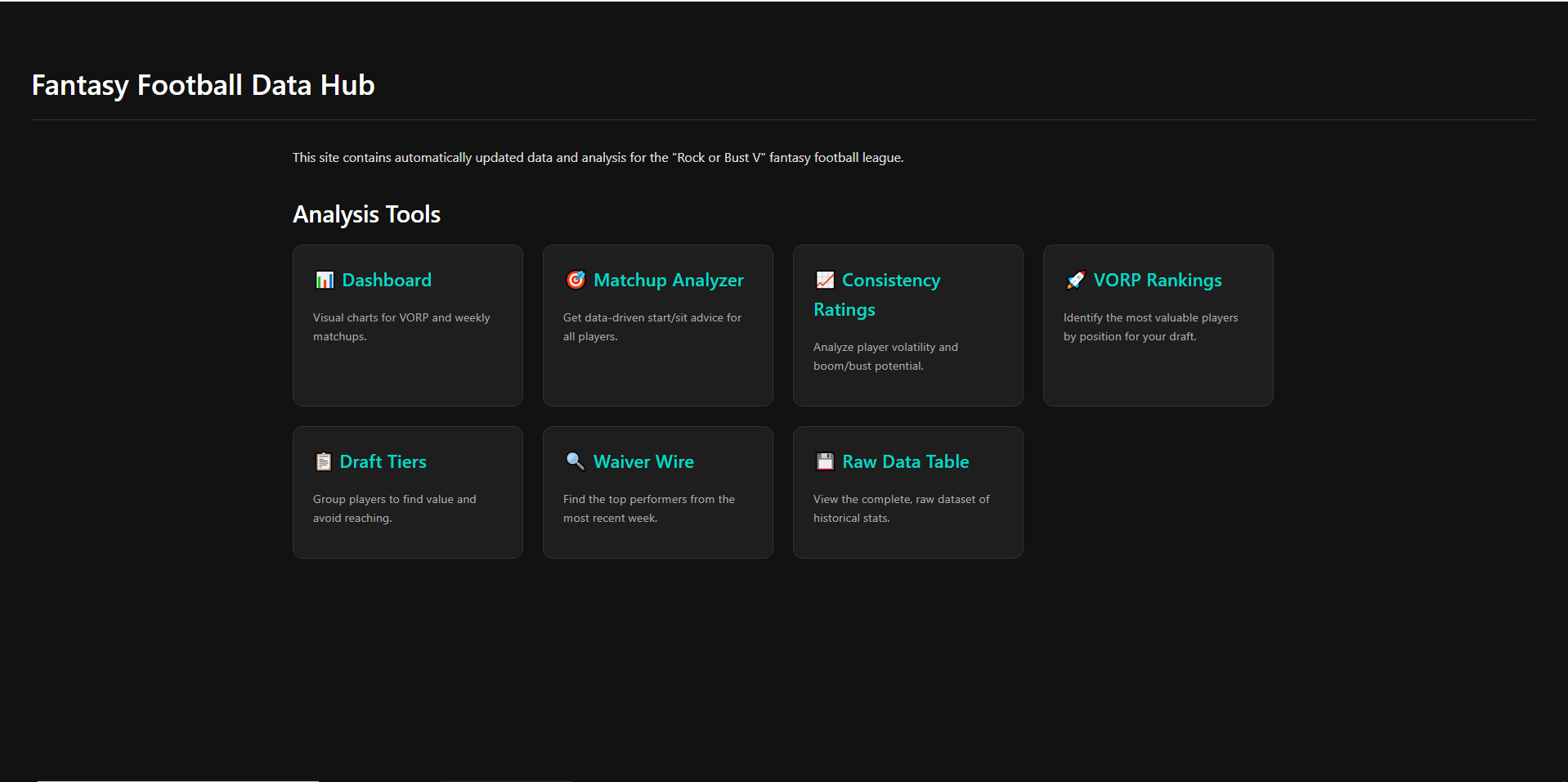
Task: Open the VORP Rankings link
Action: [x=1158, y=280]
